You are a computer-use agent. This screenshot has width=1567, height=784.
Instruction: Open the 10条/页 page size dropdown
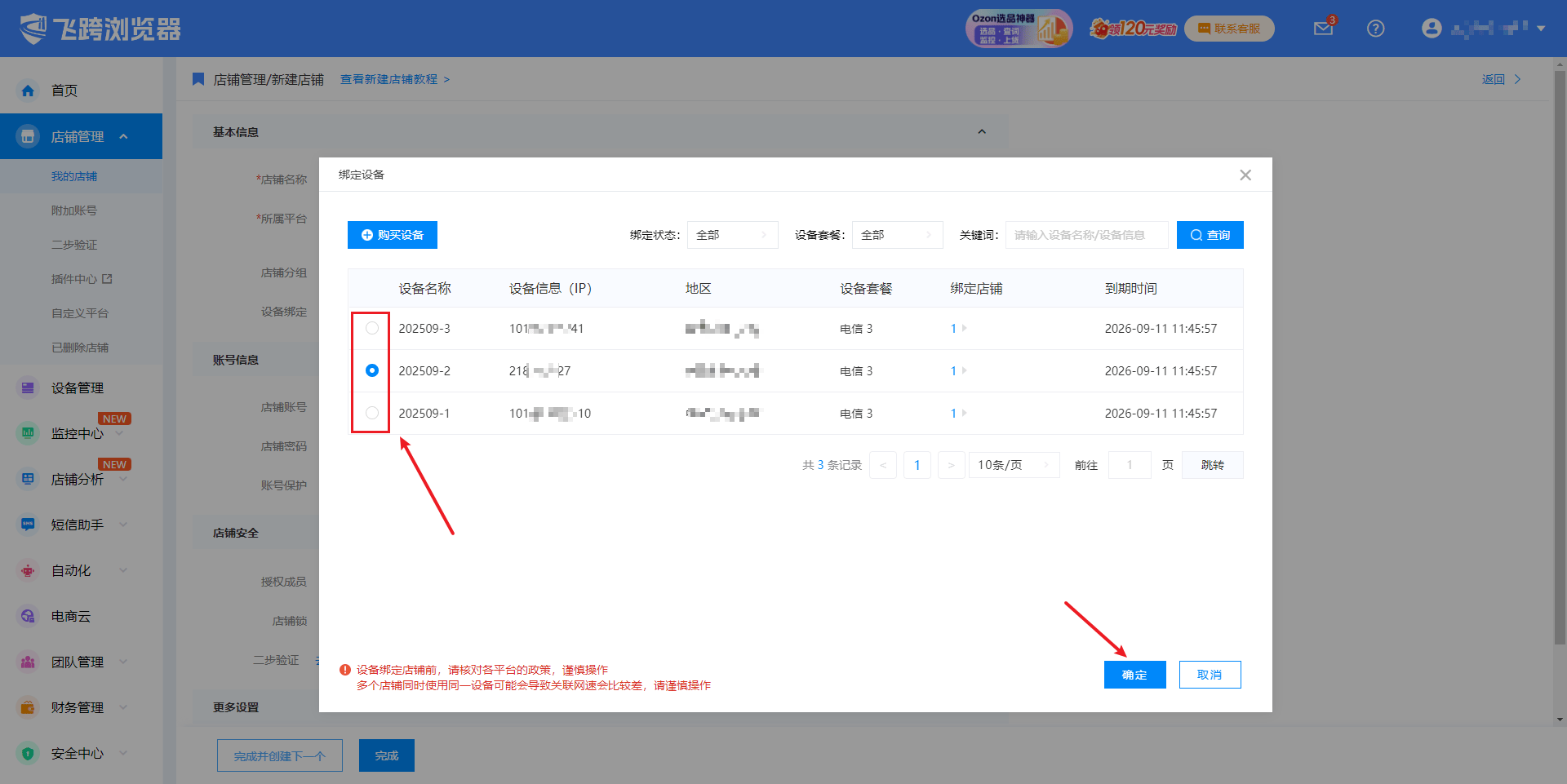point(1014,465)
